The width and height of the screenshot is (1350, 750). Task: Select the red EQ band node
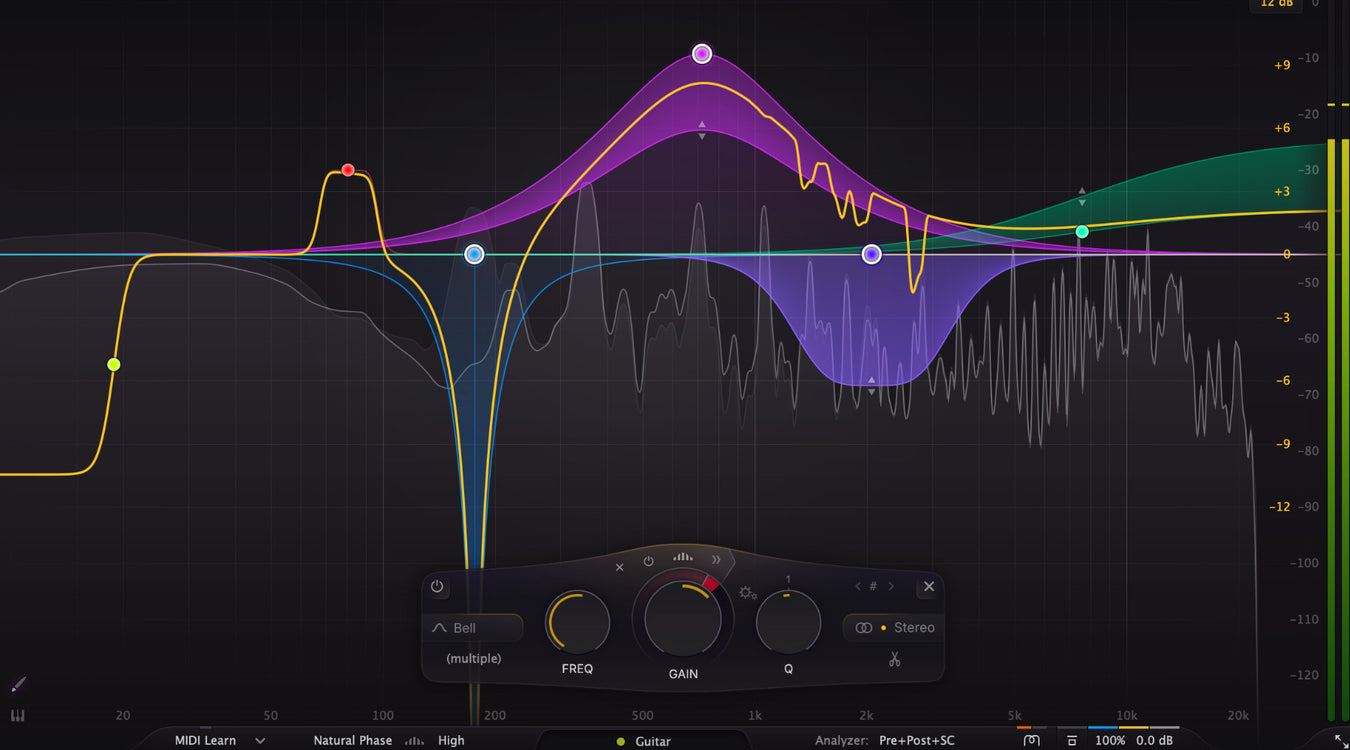[348, 170]
